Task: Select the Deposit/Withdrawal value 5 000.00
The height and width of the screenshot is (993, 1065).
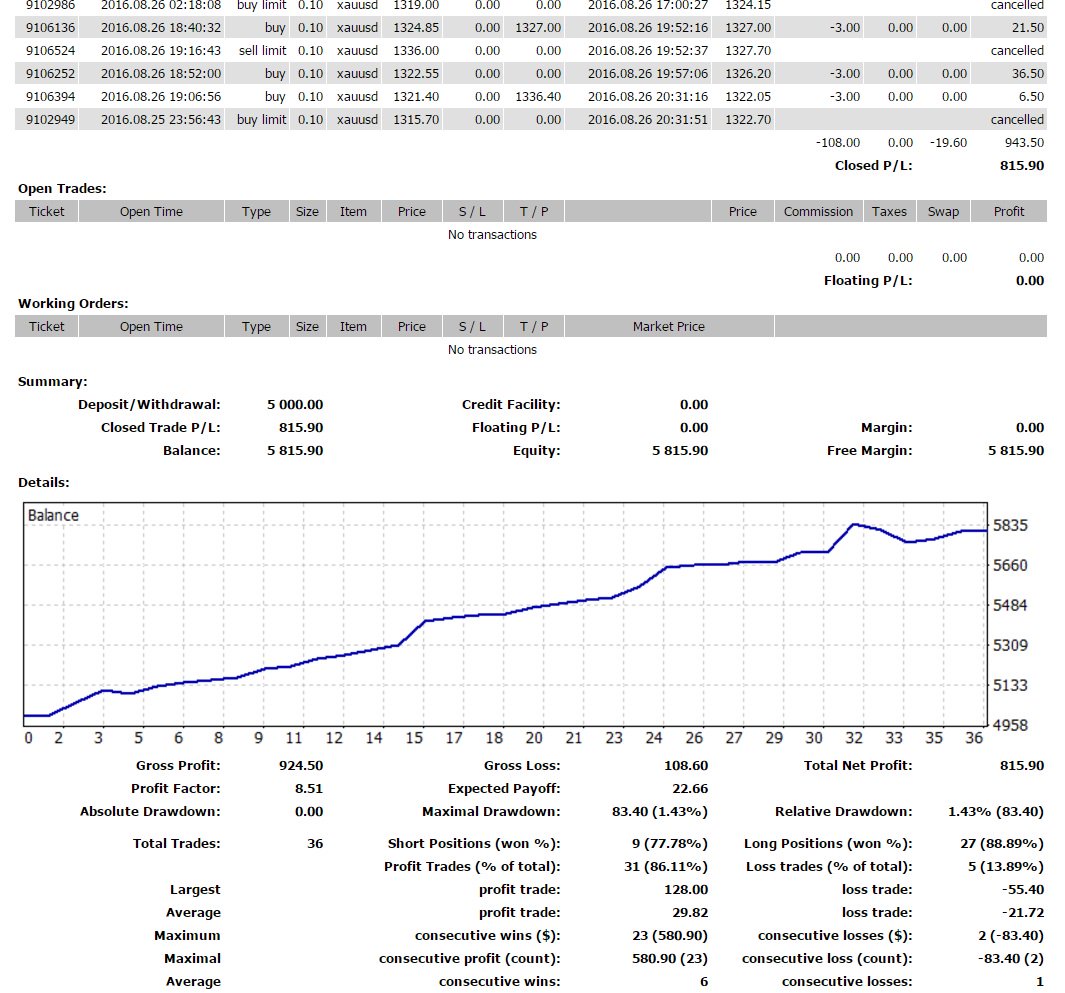Action: pos(295,405)
